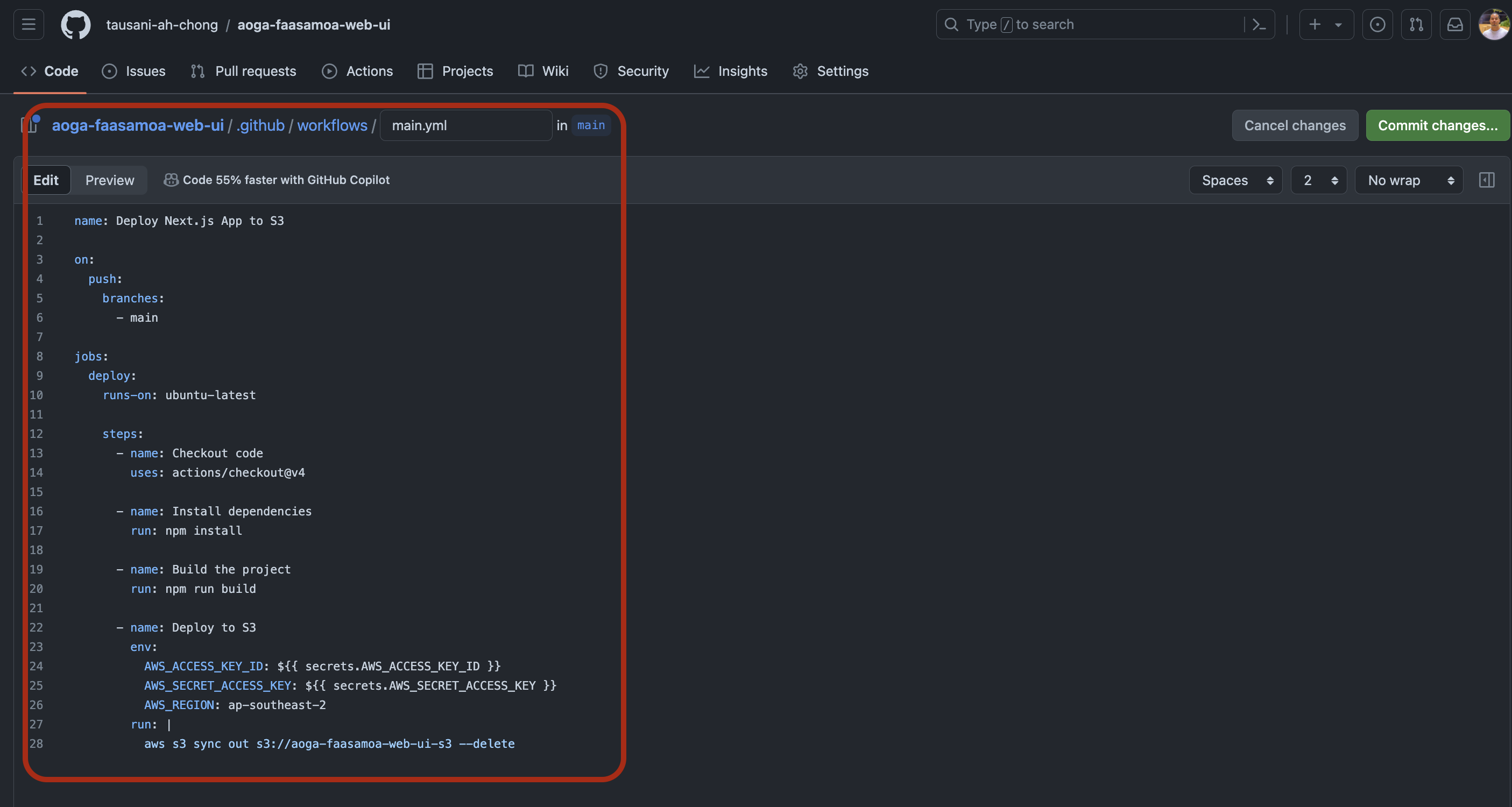1512x807 pixels.
Task: Open the global navigation hamburger icon
Action: point(27,24)
